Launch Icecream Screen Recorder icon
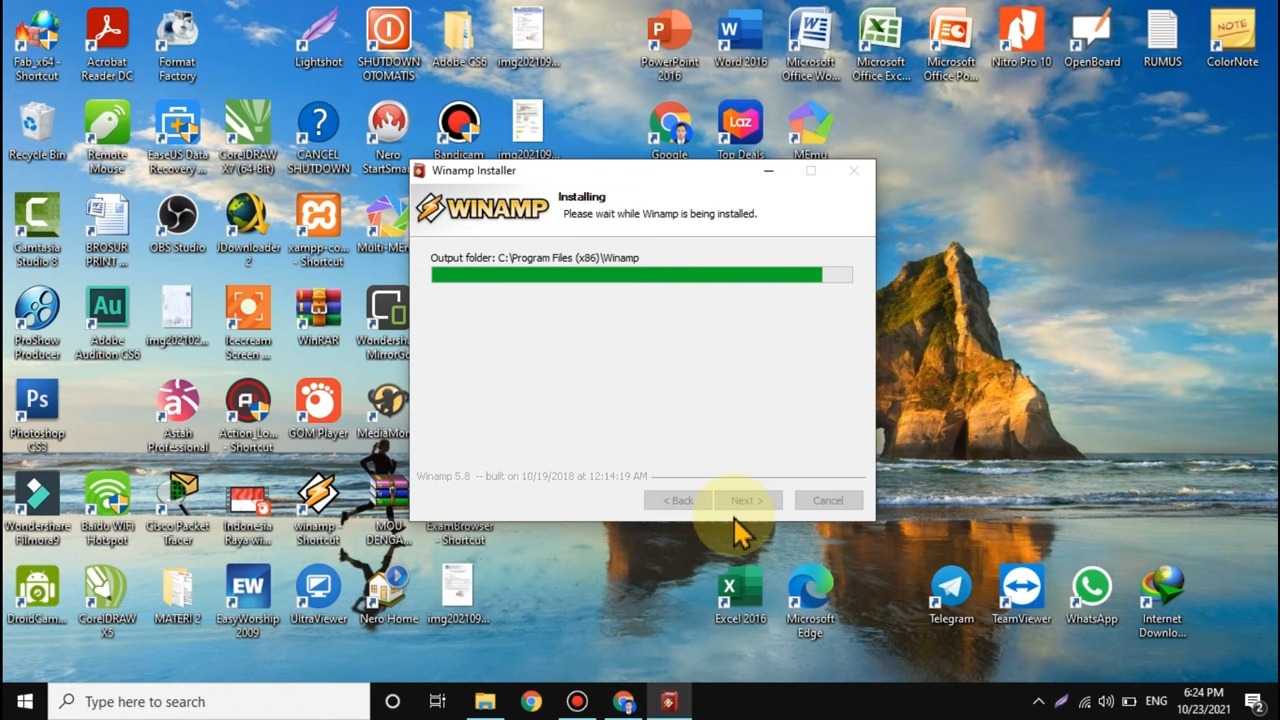Viewport: 1280px width, 720px height. [248, 324]
